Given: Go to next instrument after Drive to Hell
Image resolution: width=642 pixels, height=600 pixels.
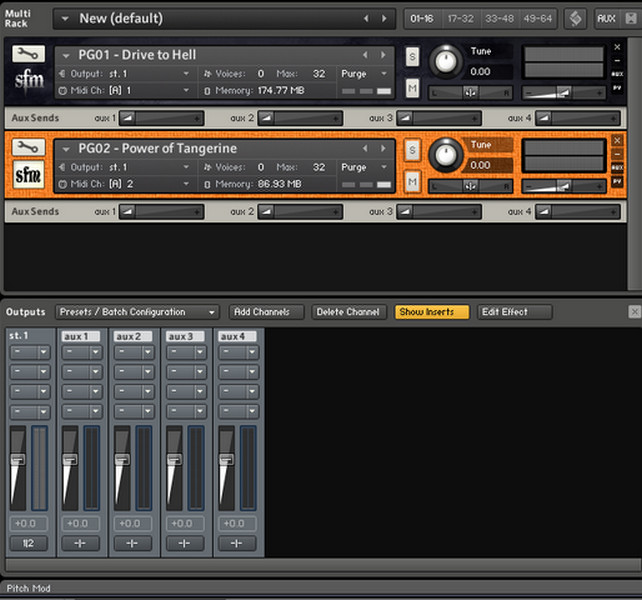Looking at the screenshot, I should tap(381, 55).
